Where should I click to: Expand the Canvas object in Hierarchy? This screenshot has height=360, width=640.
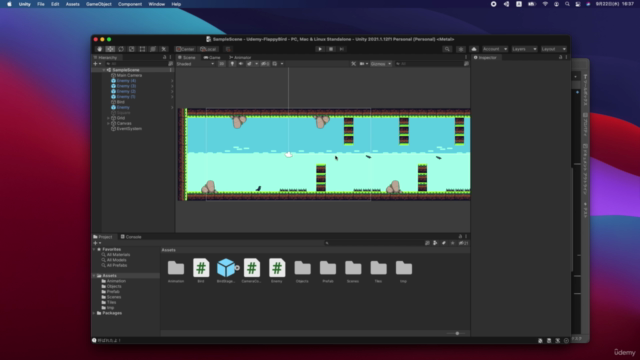109,123
